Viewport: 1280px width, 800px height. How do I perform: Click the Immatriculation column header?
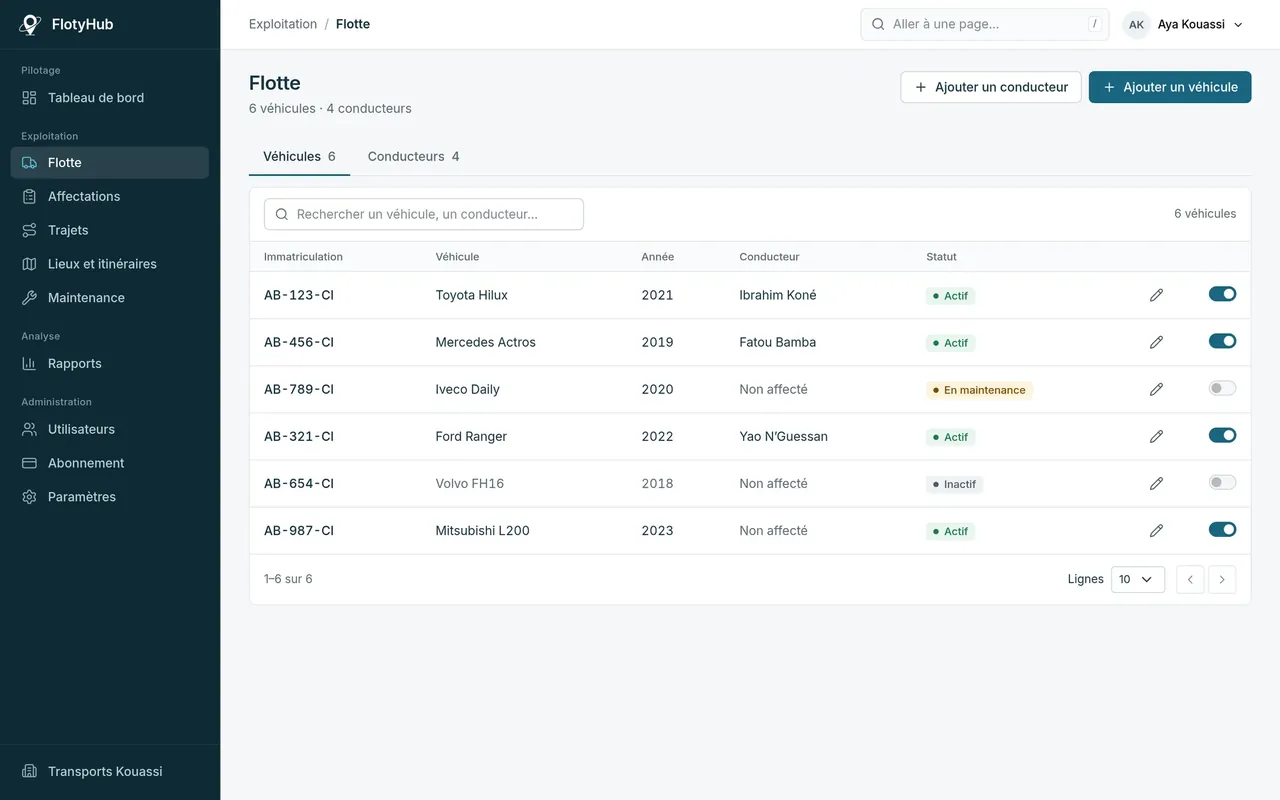click(x=303, y=257)
